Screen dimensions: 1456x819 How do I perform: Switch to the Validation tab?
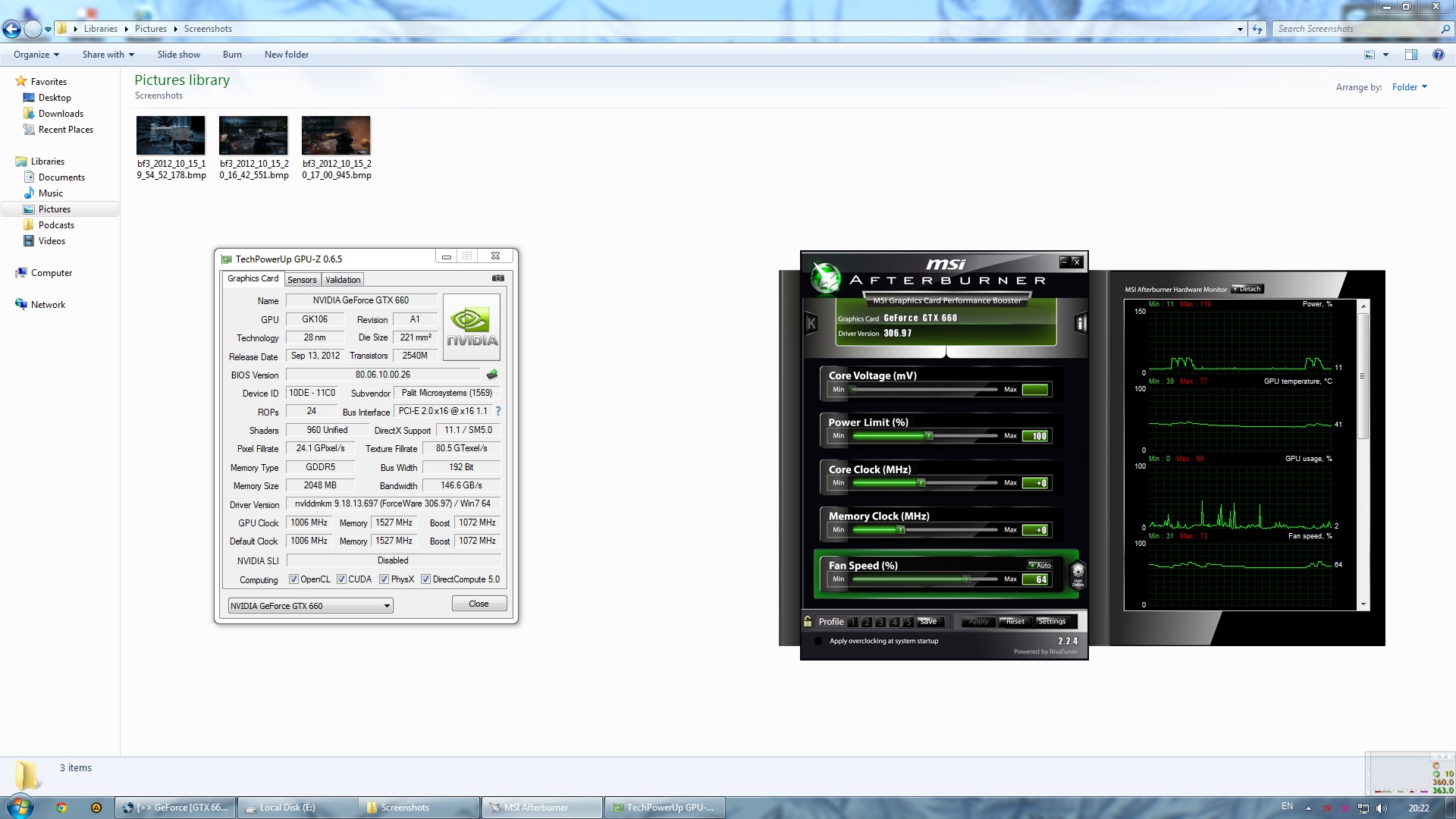(x=343, y=280)
